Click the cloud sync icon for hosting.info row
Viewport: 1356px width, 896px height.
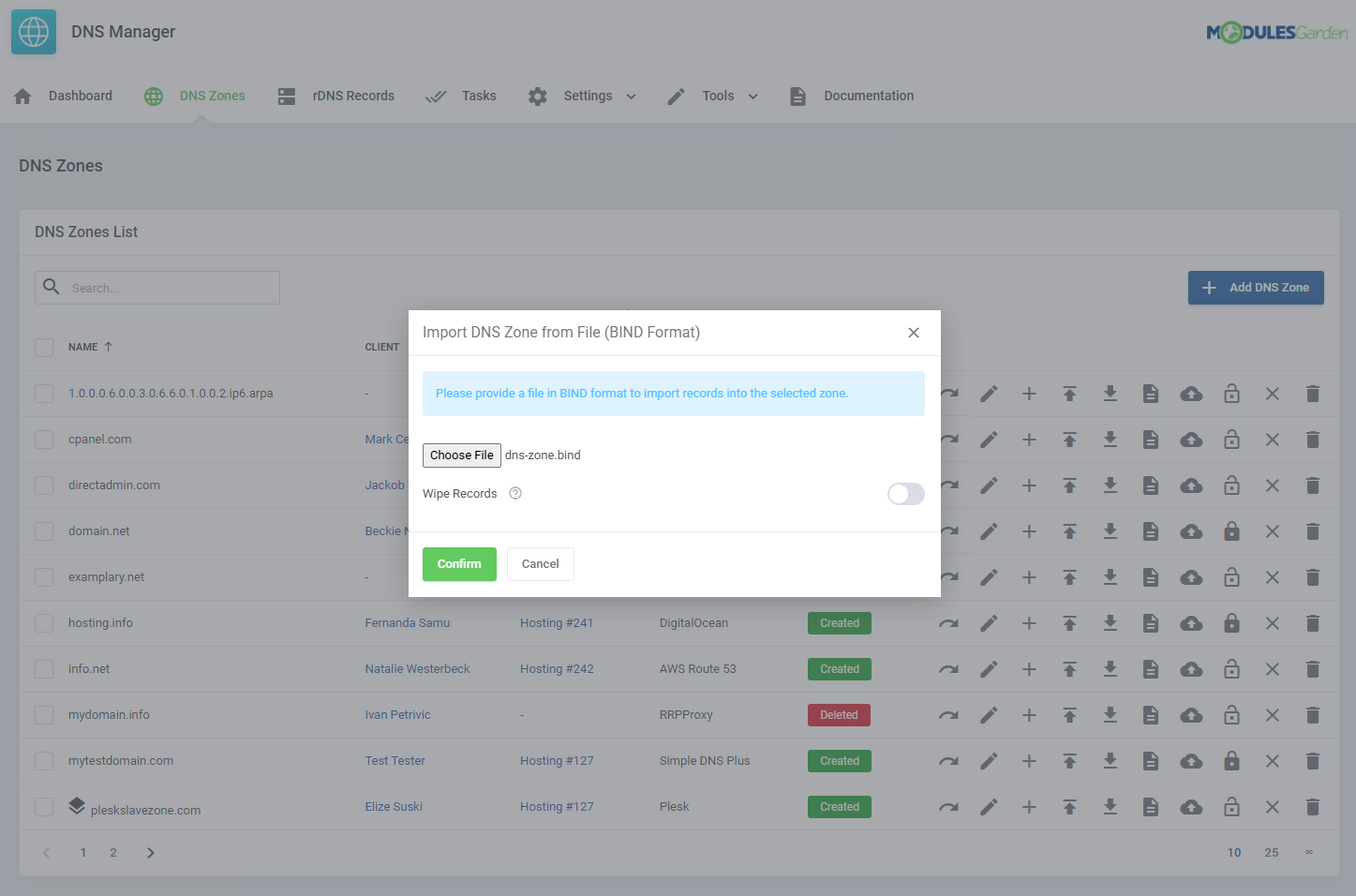pos(1191,622)
